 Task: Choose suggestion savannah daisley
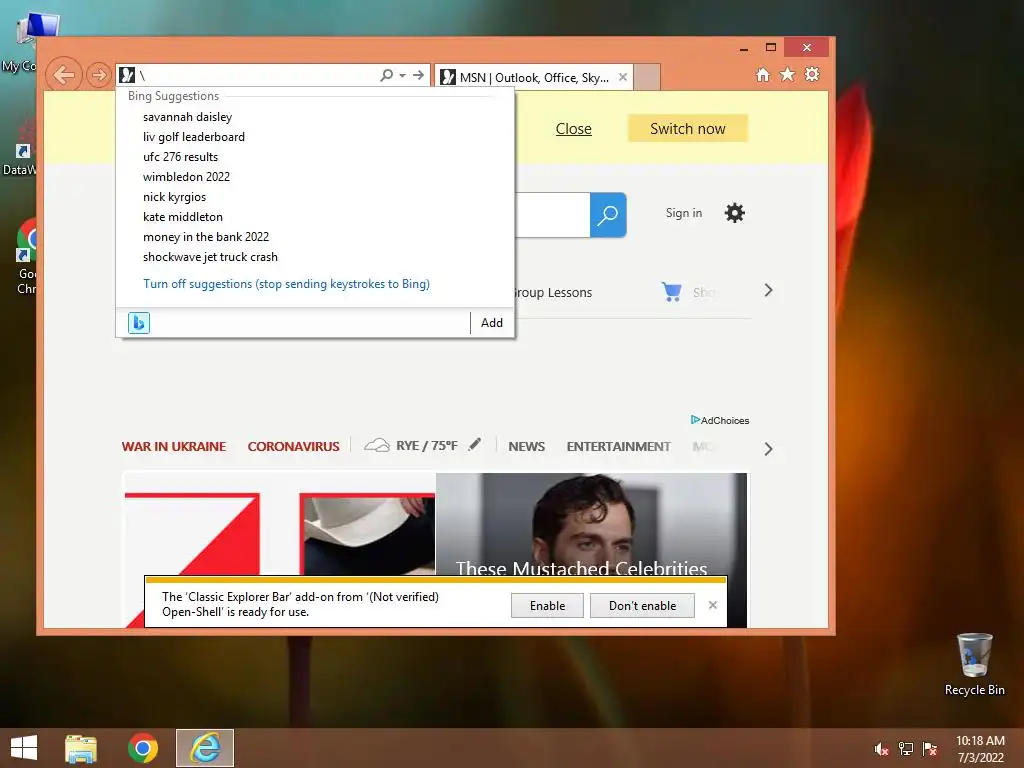(x=187, y=117)
